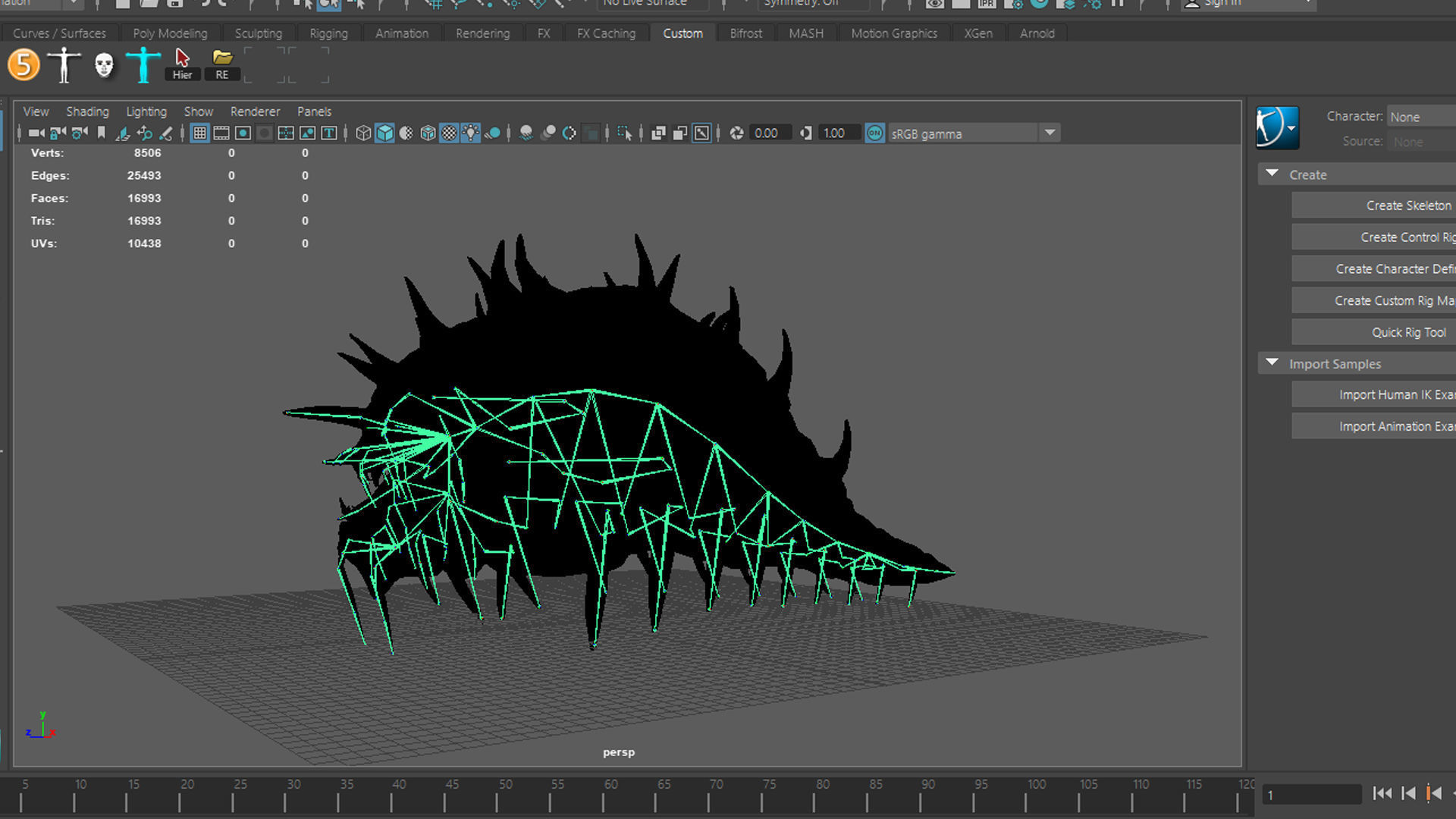The height and width of the screenshot is (819, 1456).
Task: Click the Exposure icon next to 0.00
Action: (x=736, y=133)
